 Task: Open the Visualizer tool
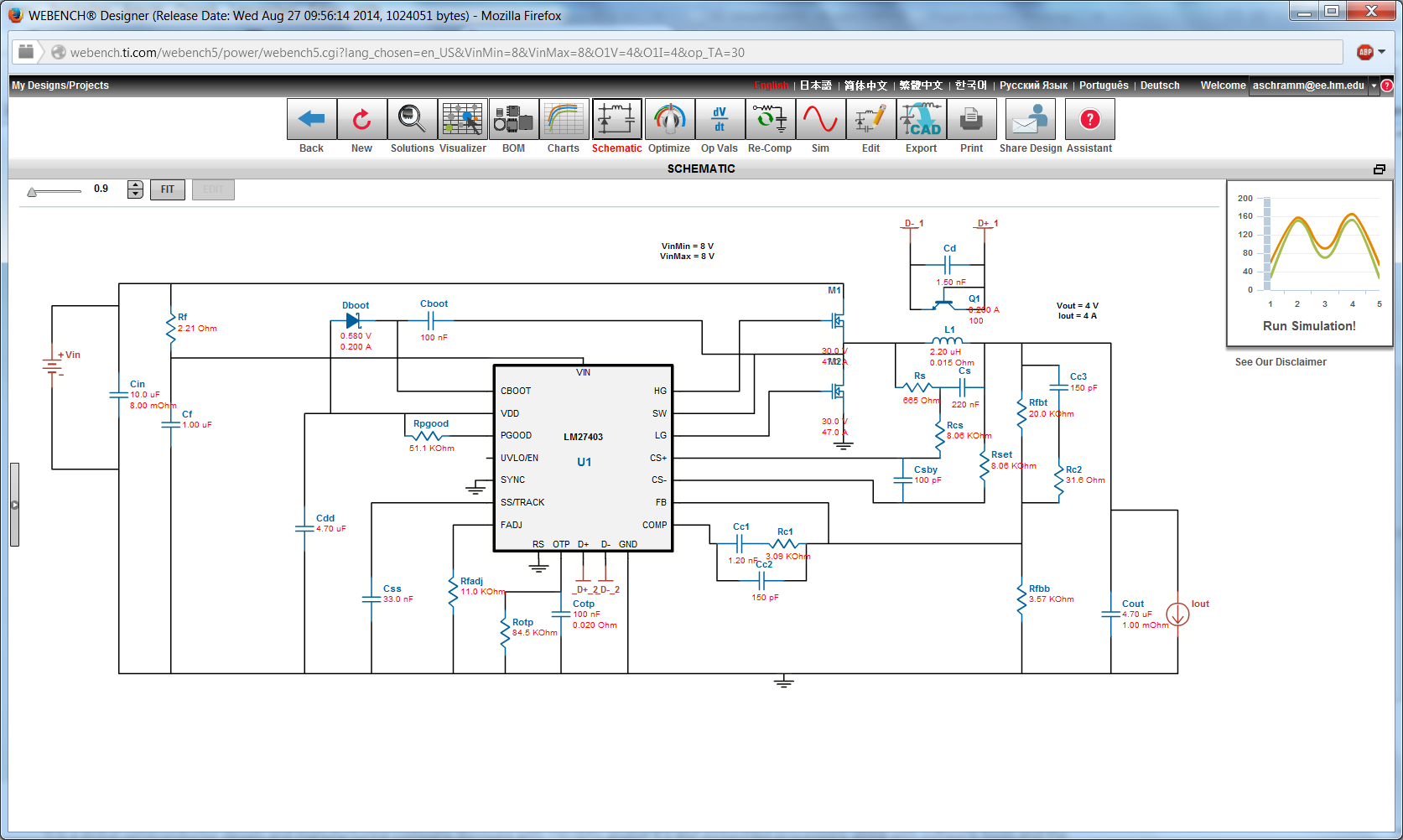[x=463, y=119]
